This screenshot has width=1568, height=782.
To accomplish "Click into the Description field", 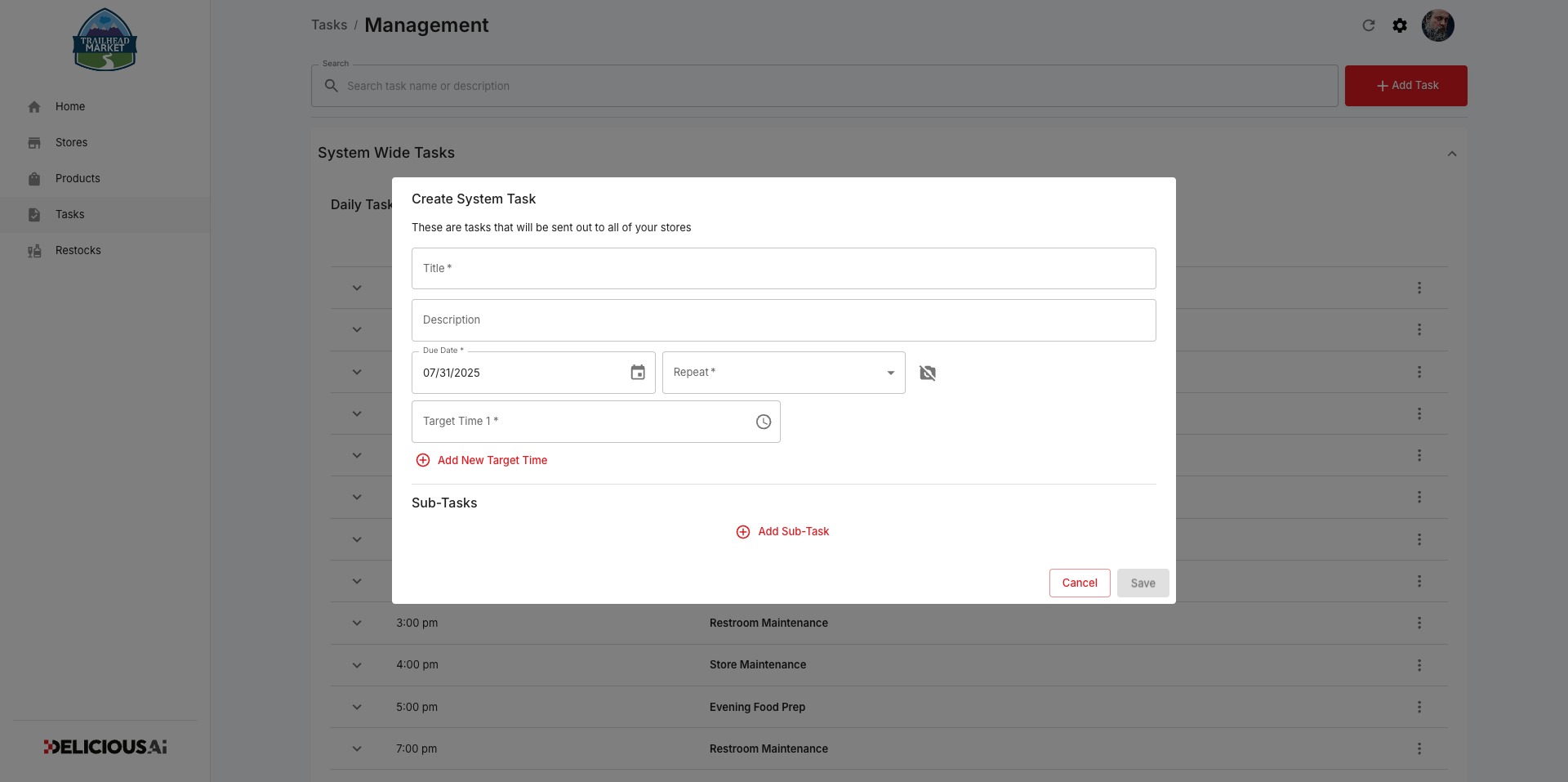I will 784,320.
